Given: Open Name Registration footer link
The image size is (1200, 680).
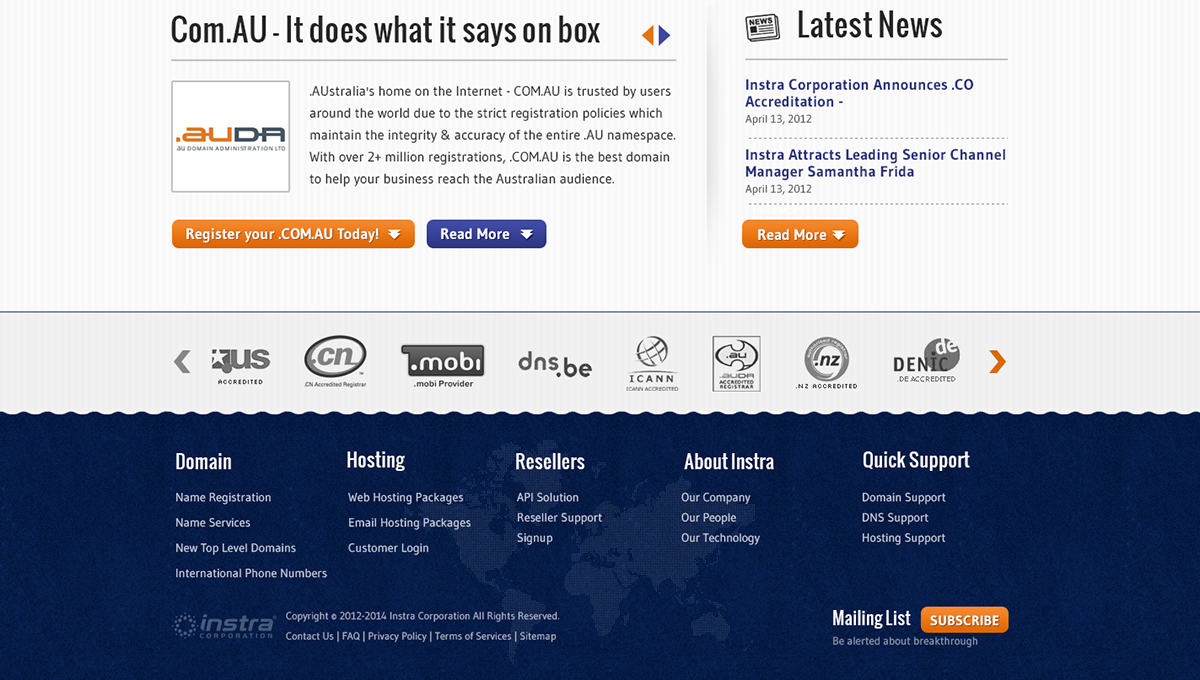Looking at the screenshot, I should (x=223, y=497).
